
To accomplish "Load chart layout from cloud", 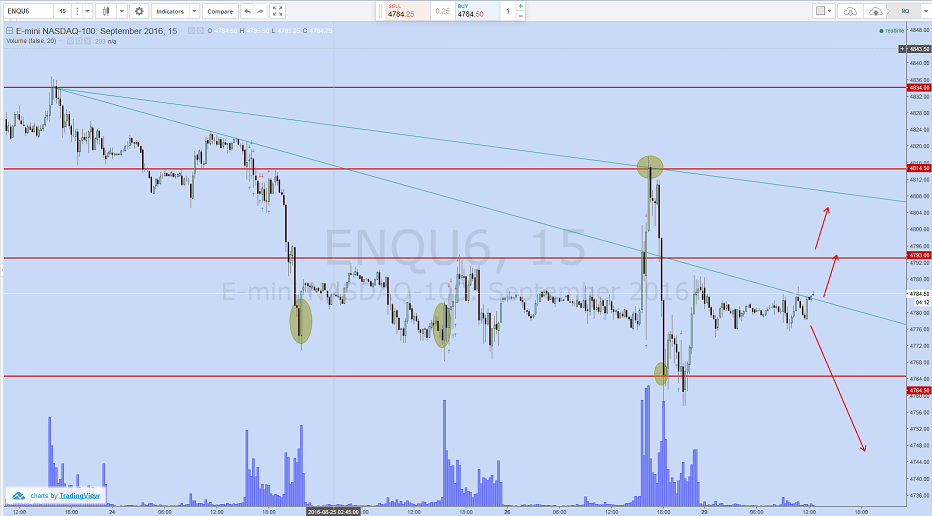I will pyautogui.click(x=850, y=11).
